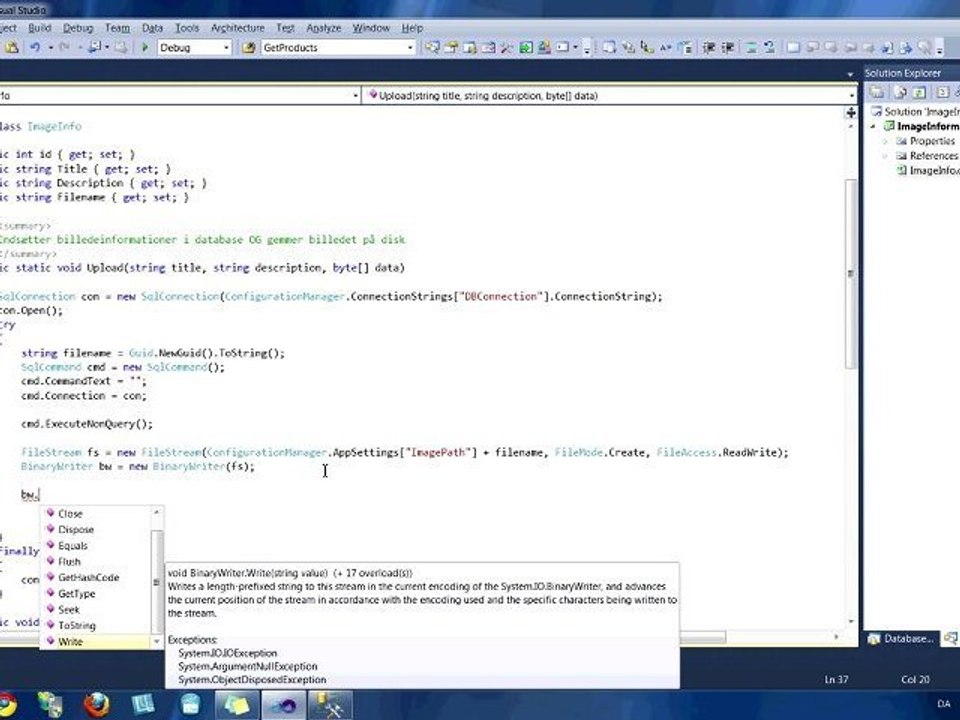960x720 pixels.
Task: Open Sticky Notes from the taskbar
Action: 237,704
